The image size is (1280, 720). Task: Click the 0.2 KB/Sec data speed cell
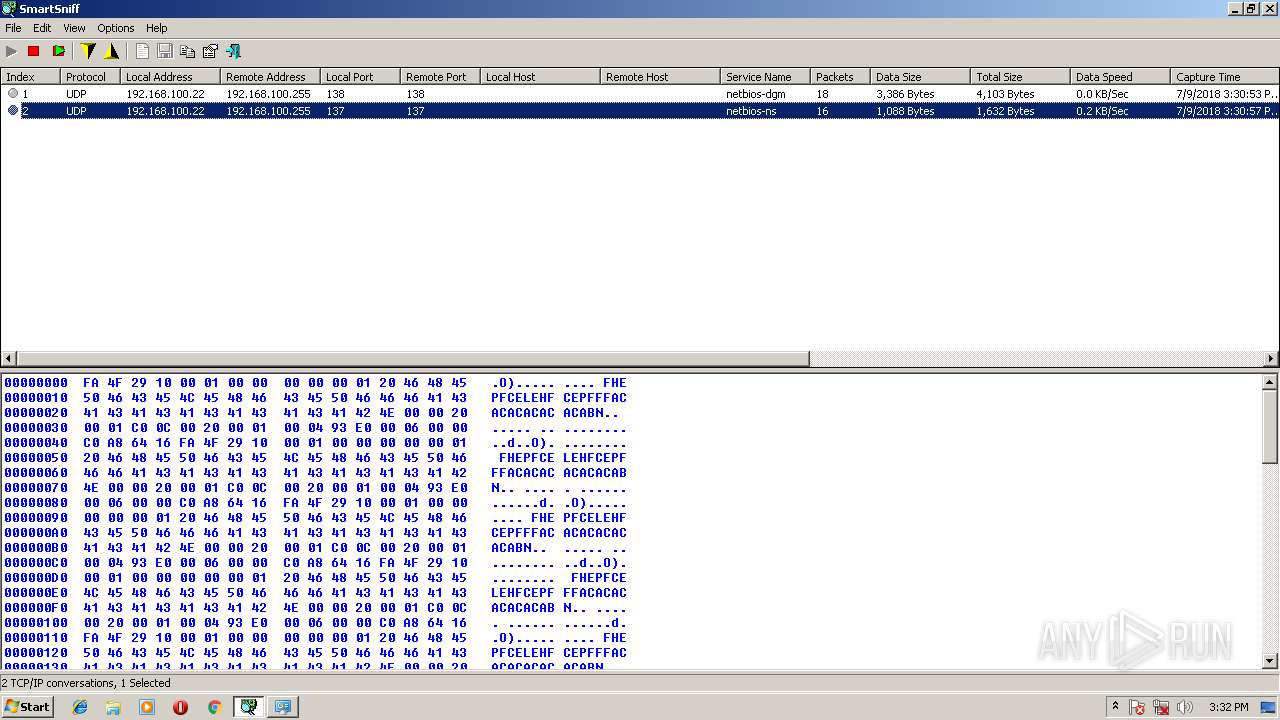pyautogui.click(x=1102, y=111)
